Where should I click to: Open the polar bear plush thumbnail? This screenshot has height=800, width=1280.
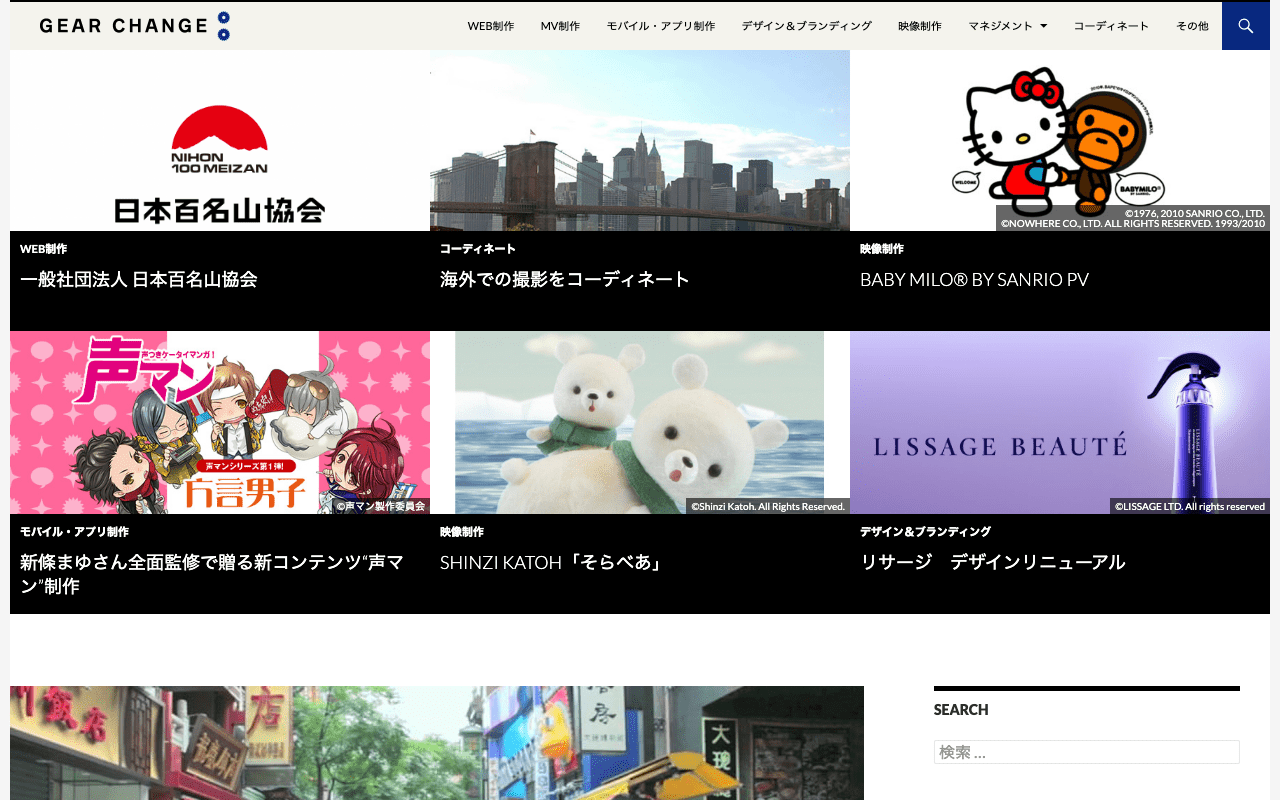tap(640, 422)
